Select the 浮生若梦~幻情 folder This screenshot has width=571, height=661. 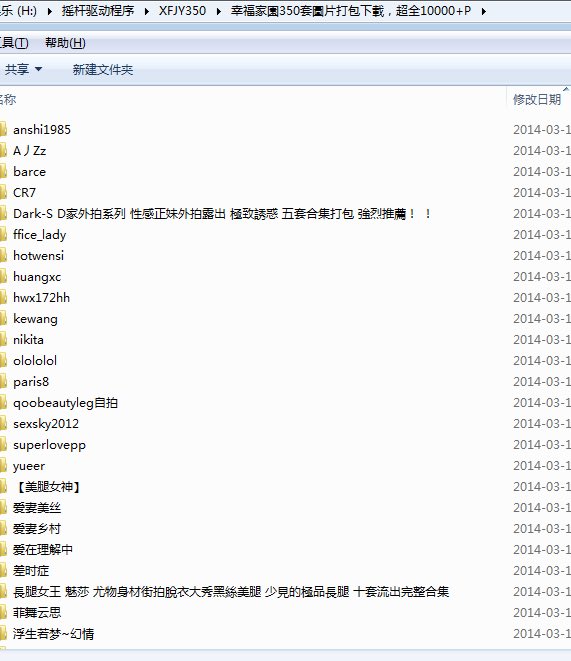click(x=54, y=634)
